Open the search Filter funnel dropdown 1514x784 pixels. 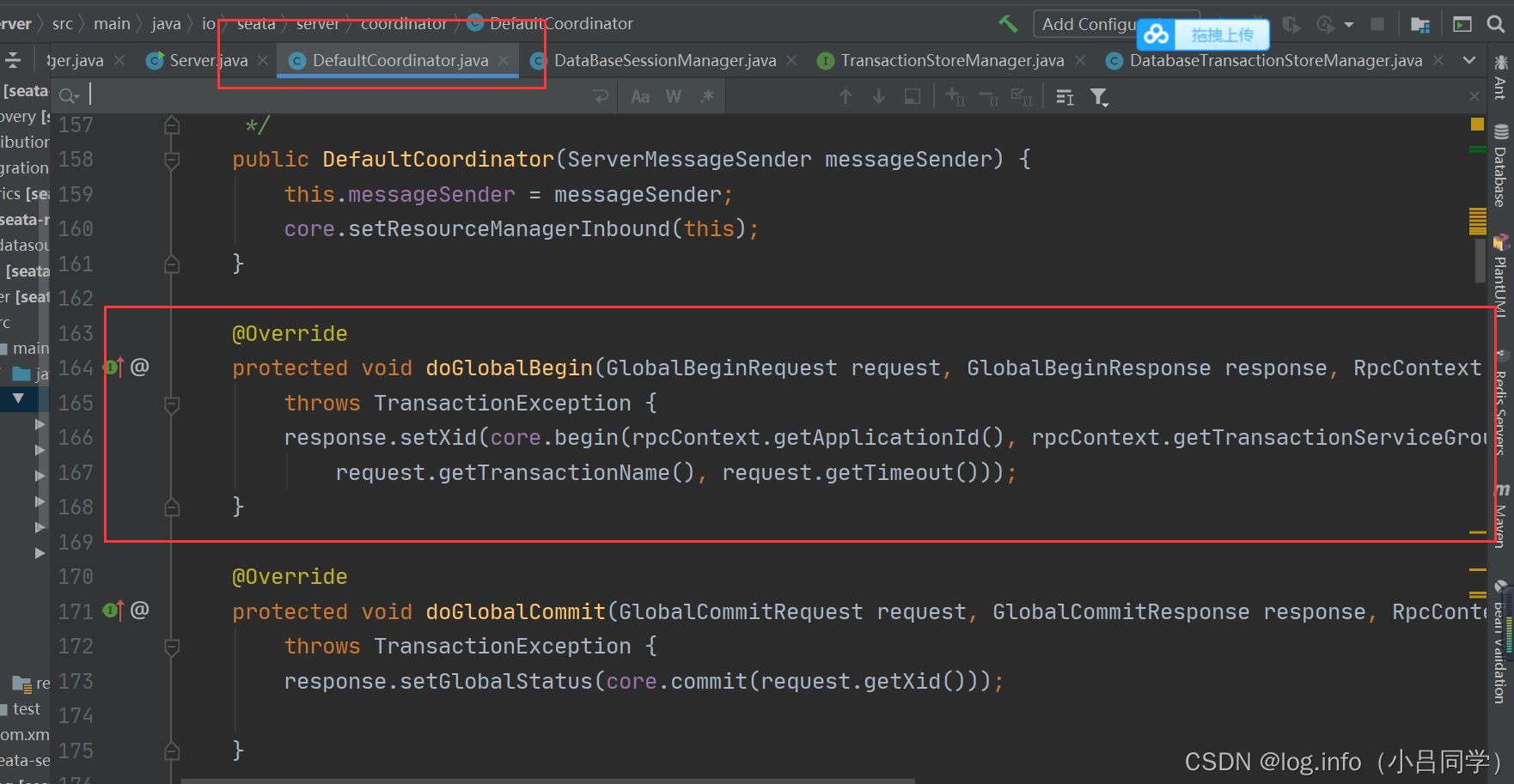pyautogui.click(x=1100, y=97)
